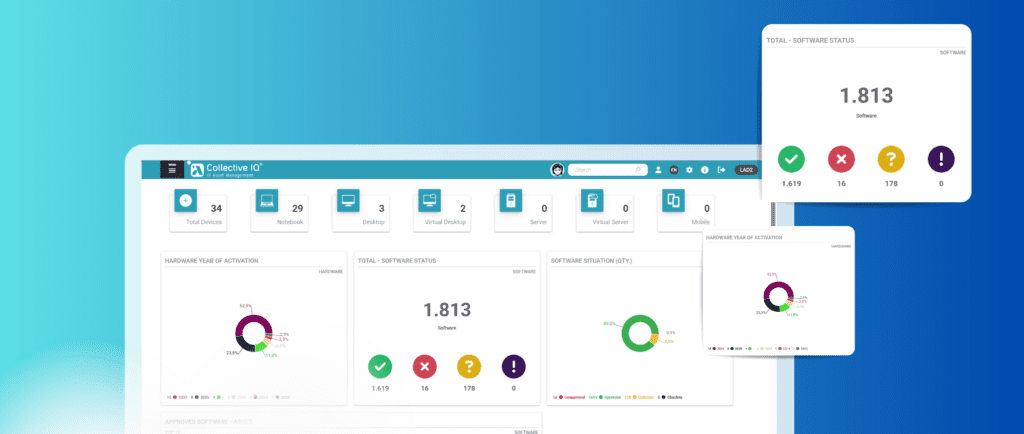
Task: Click 1.813 software total in dashboard card
Action: 447,309
